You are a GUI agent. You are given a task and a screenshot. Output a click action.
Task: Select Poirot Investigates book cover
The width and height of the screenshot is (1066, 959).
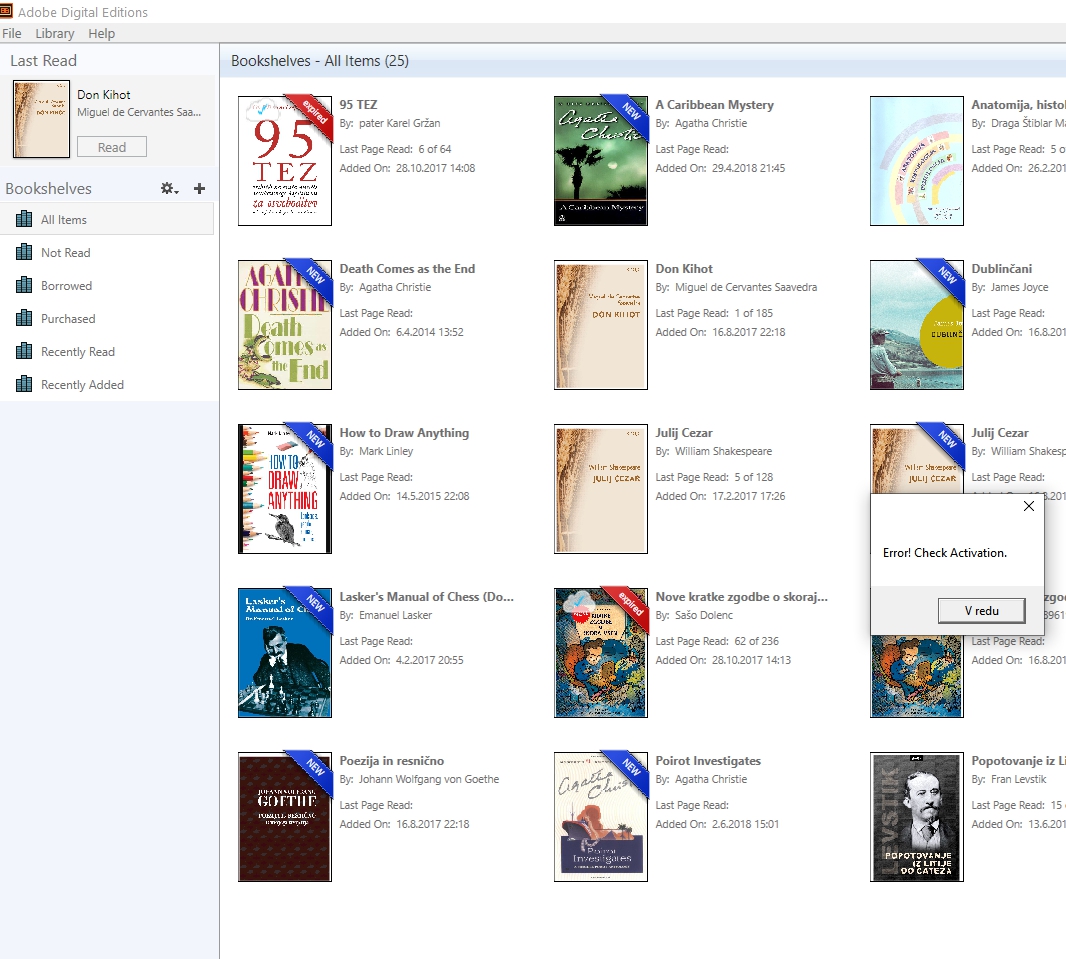(x=600, y=816)
